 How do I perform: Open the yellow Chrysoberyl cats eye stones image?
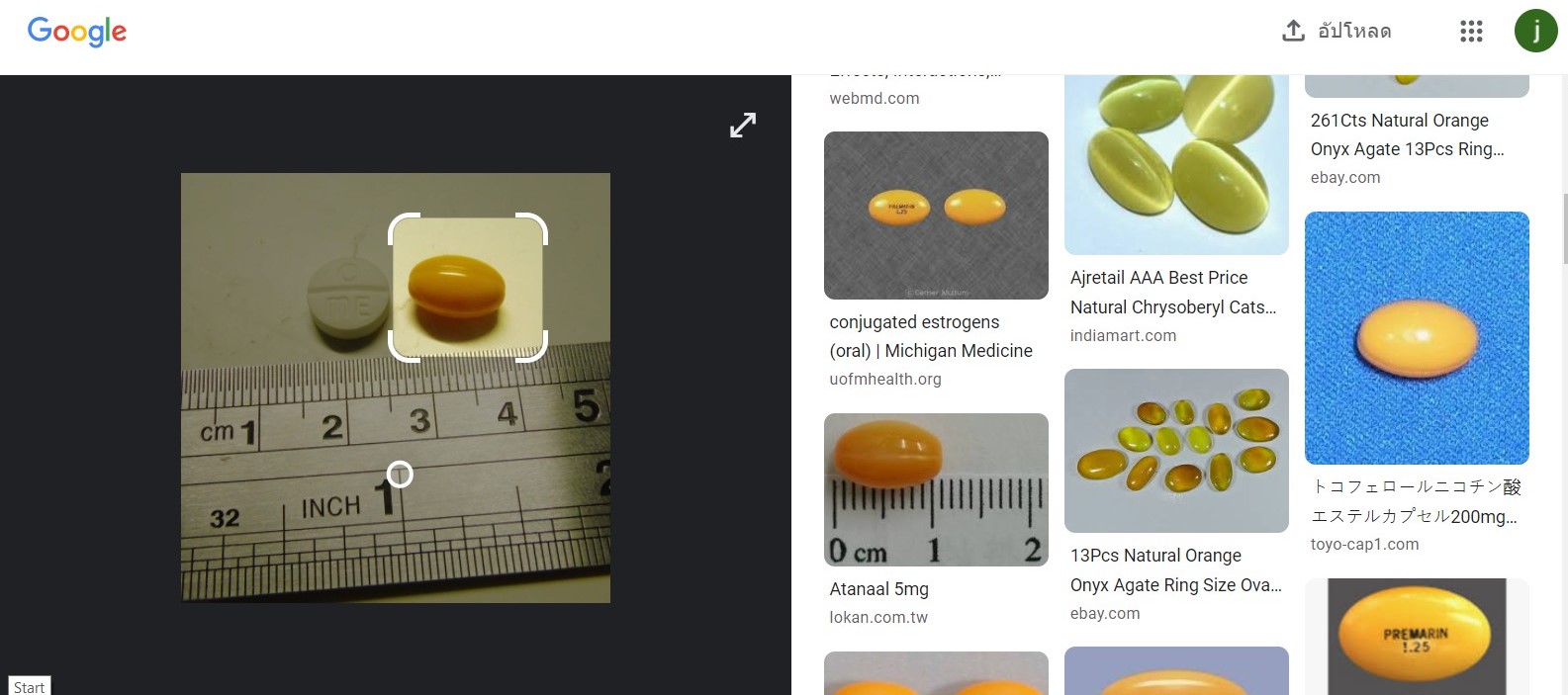(1176, 164)
